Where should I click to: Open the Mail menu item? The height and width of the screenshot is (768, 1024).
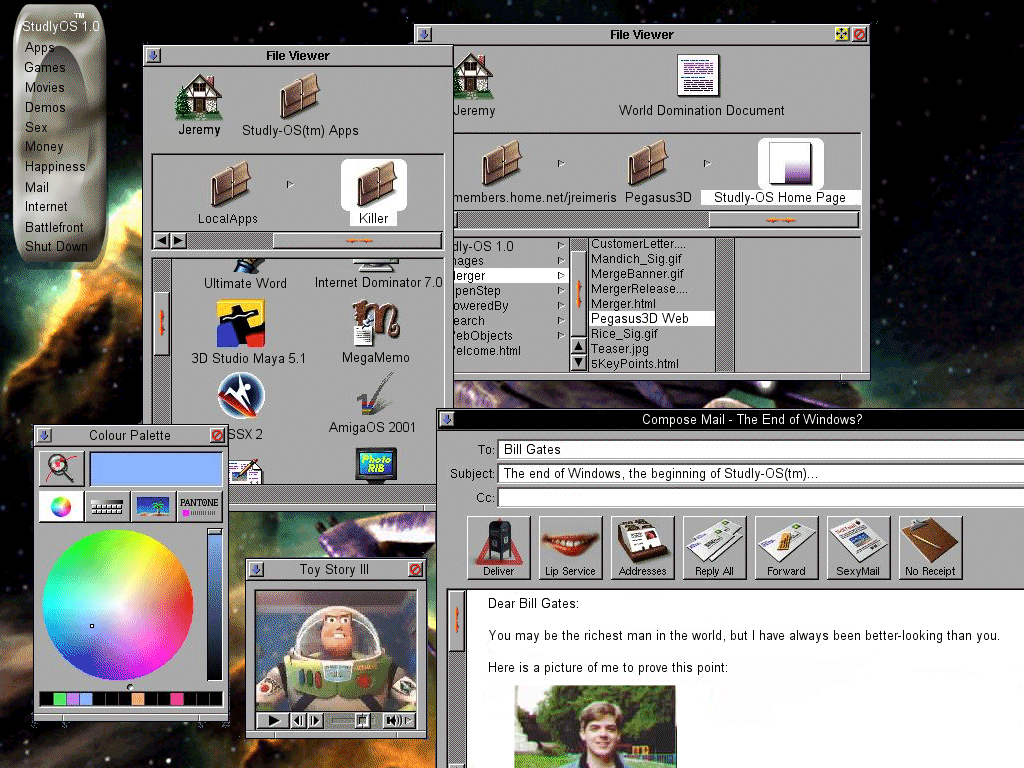point(37,187)
